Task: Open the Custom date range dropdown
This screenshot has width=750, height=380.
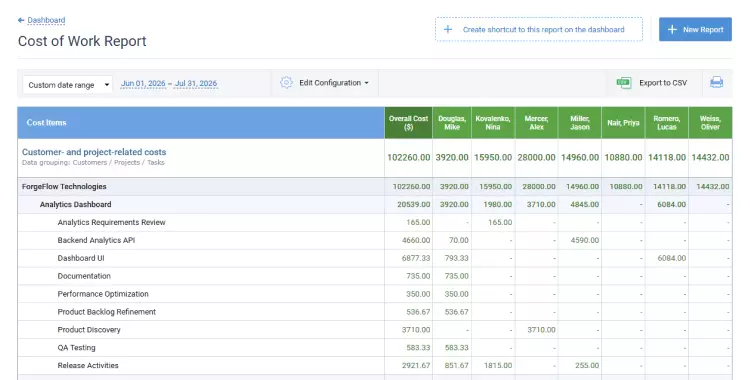Action: coord(67,85)
